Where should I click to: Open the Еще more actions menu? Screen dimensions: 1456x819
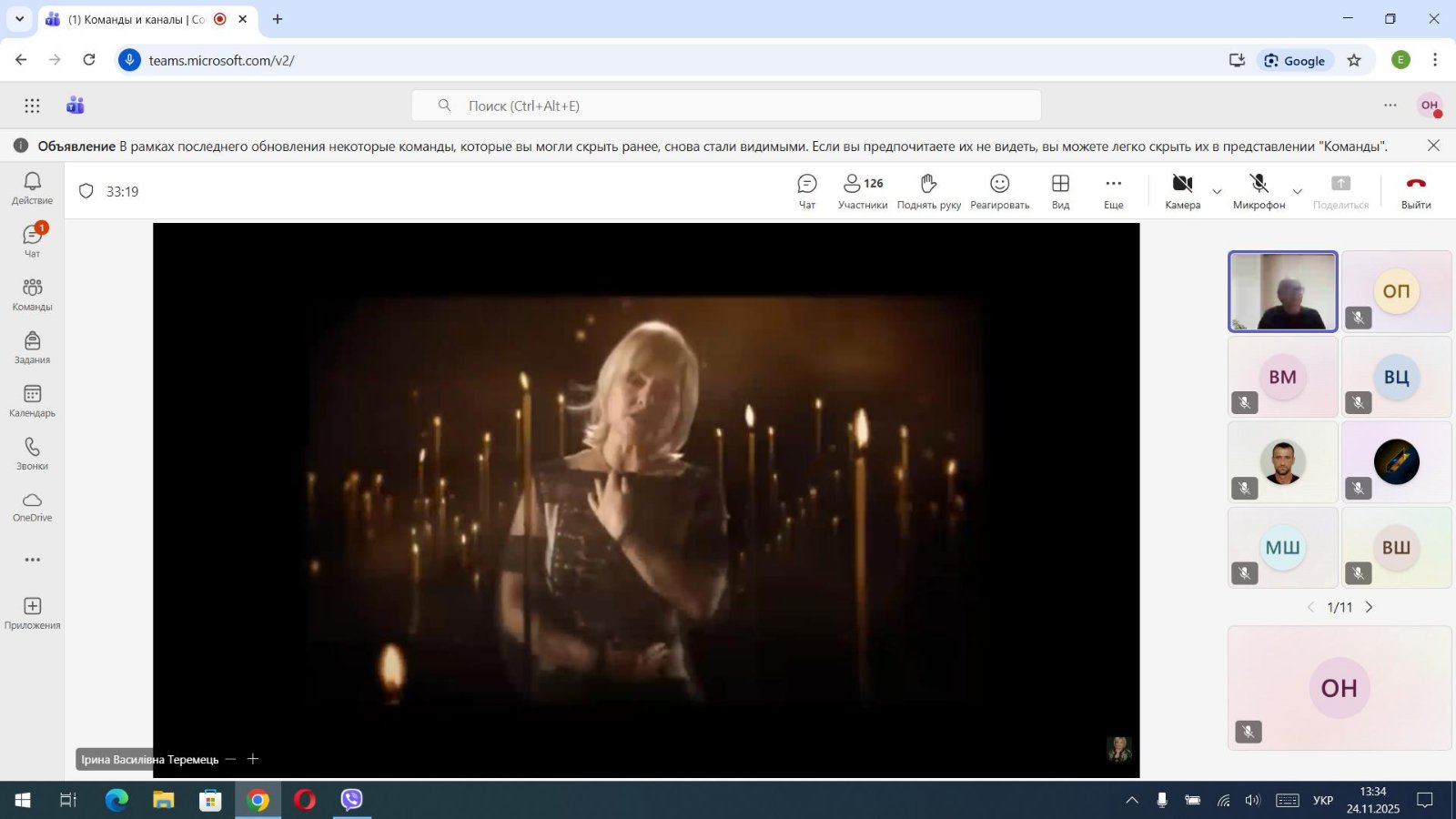coord(1113,191)
